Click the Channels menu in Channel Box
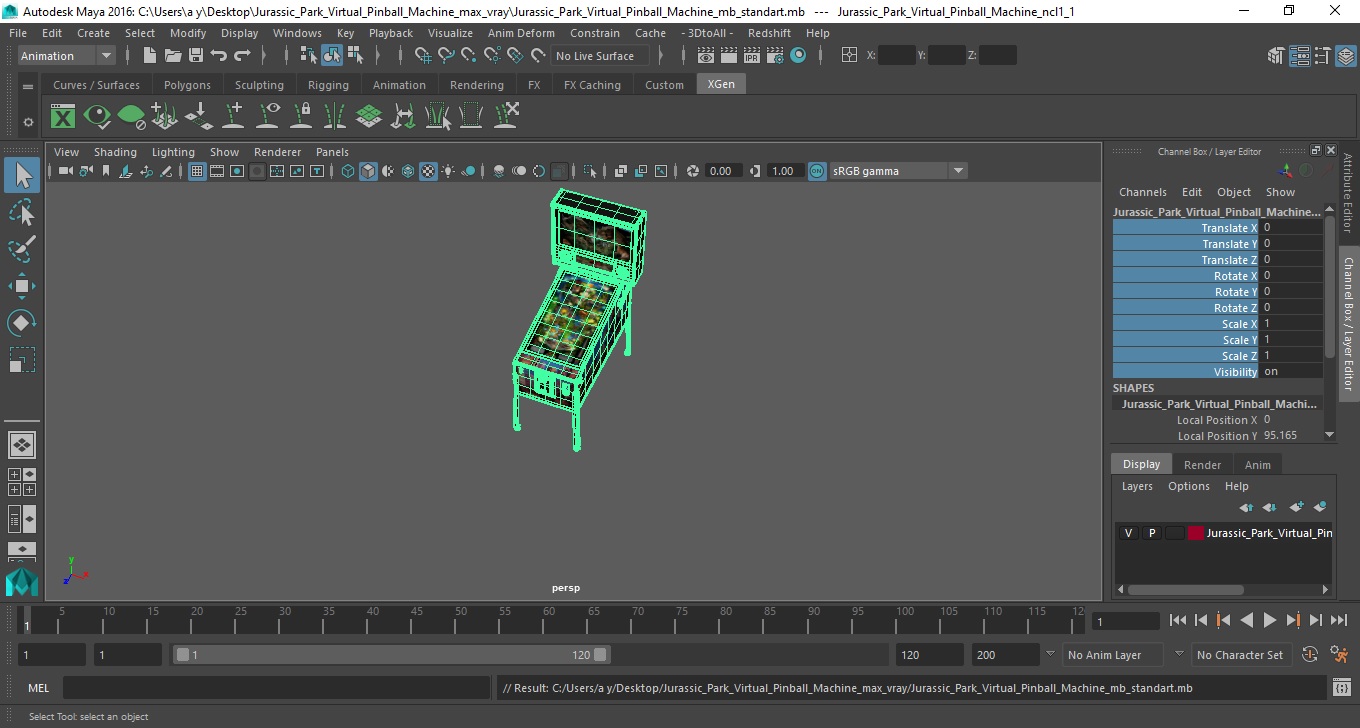The width and height of the screenshot is (1360, 728). pos(1142,192)
